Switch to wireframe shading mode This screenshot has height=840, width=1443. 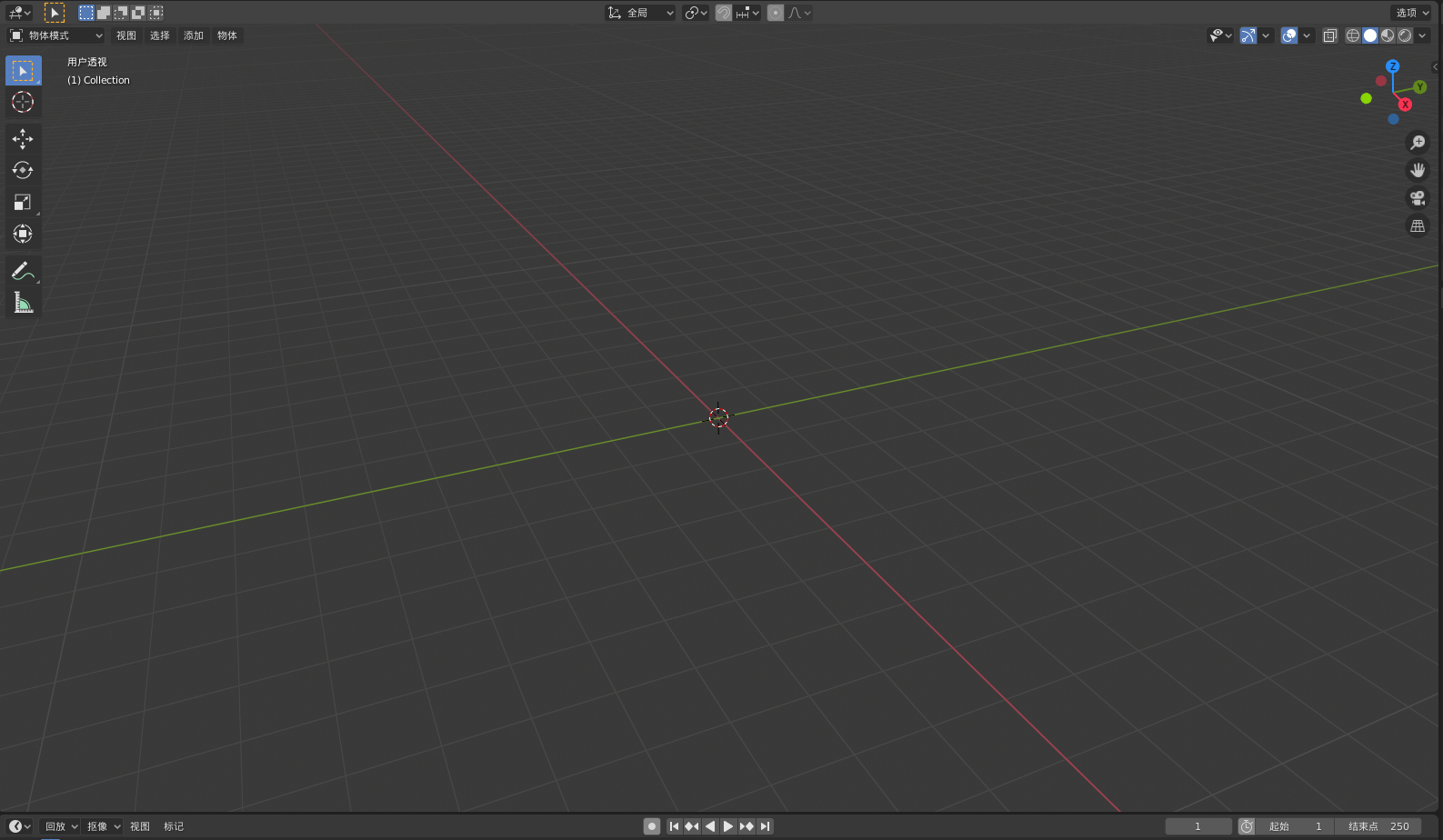tap(1353, 35)
